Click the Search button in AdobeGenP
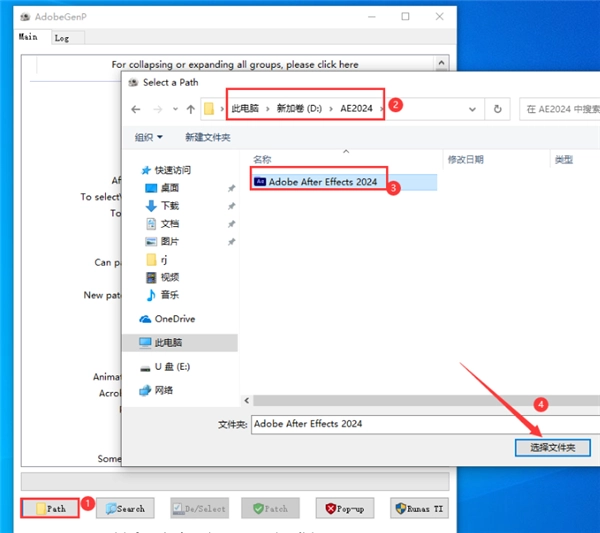This screenshot has width=600, height=533. tap(126, 508)
